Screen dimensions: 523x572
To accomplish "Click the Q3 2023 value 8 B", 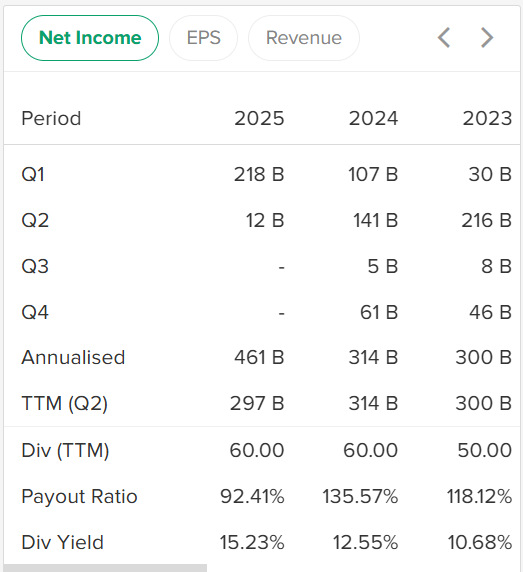I will point(496,266).
